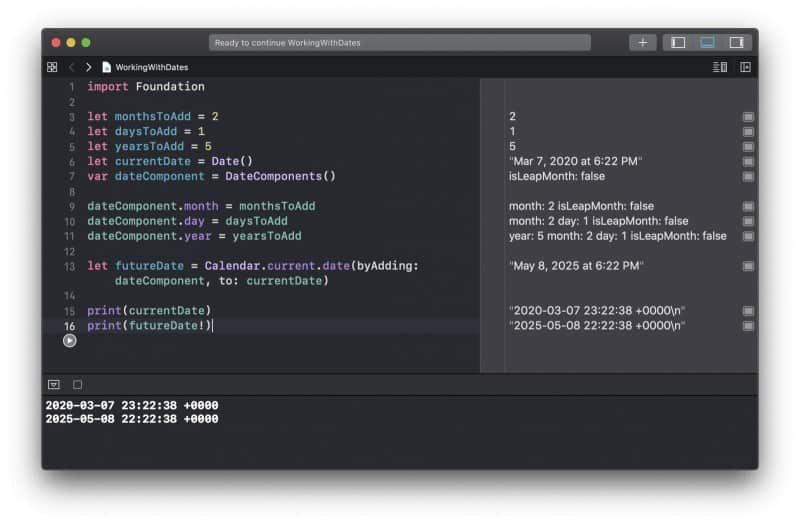Click the import Foundation line

[x=146, y=86]
